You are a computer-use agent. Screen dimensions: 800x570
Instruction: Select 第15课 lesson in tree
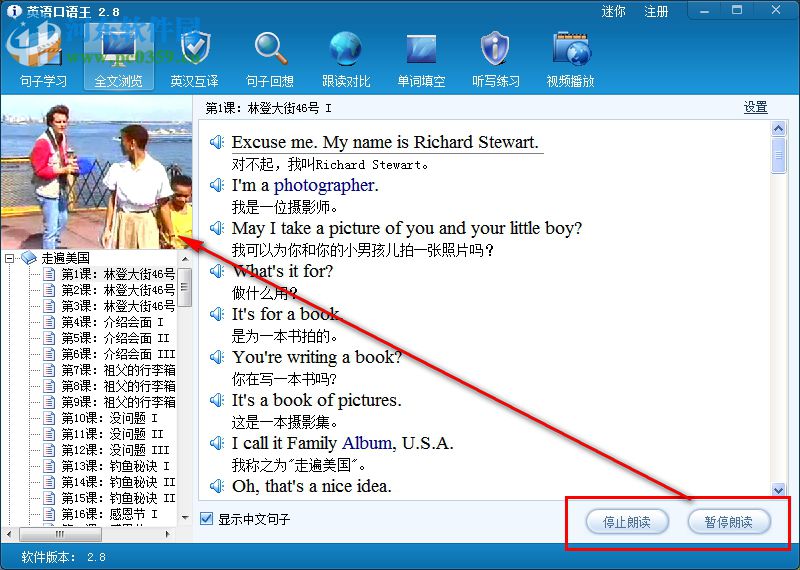(x=118, y=498)
